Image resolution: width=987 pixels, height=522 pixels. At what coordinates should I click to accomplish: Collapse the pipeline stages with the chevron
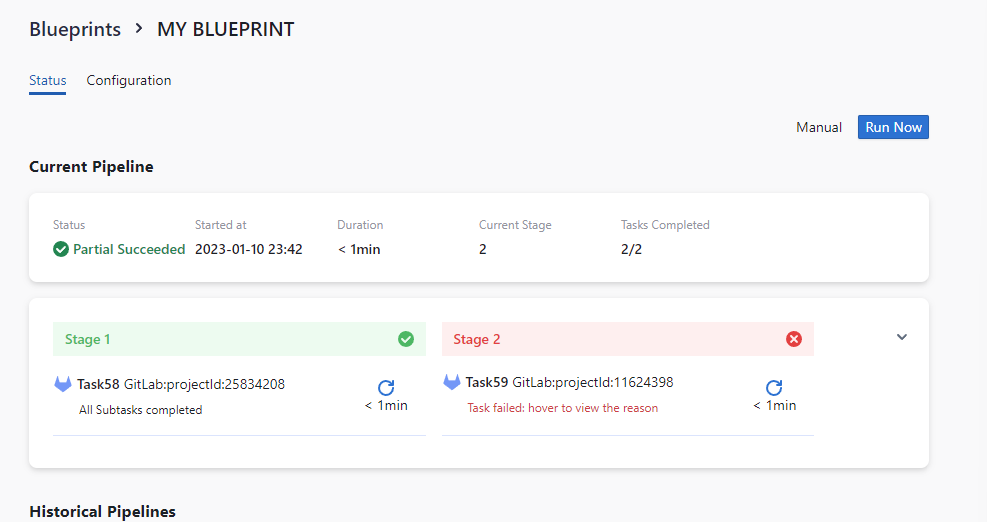coord(902,338)
